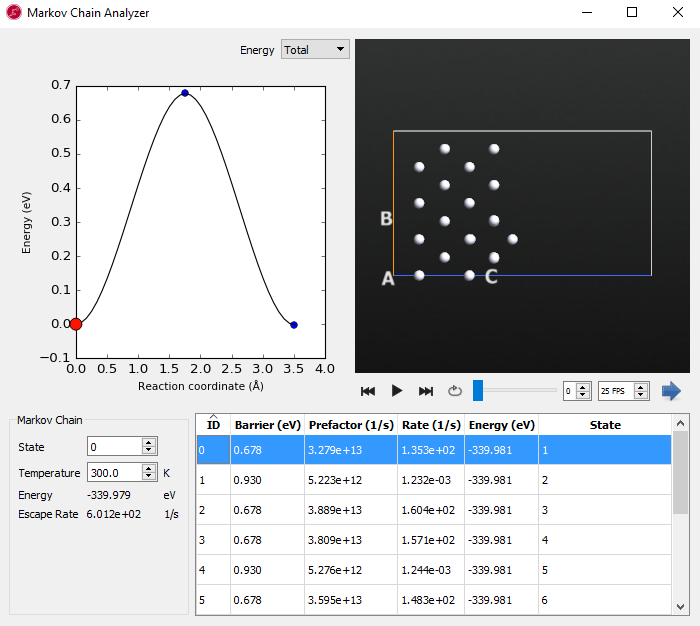The width and height of the screenshot is (700, 626).
Task: Skip to last frame of animation
Action: pyautogui.click(x=425, y=392)
